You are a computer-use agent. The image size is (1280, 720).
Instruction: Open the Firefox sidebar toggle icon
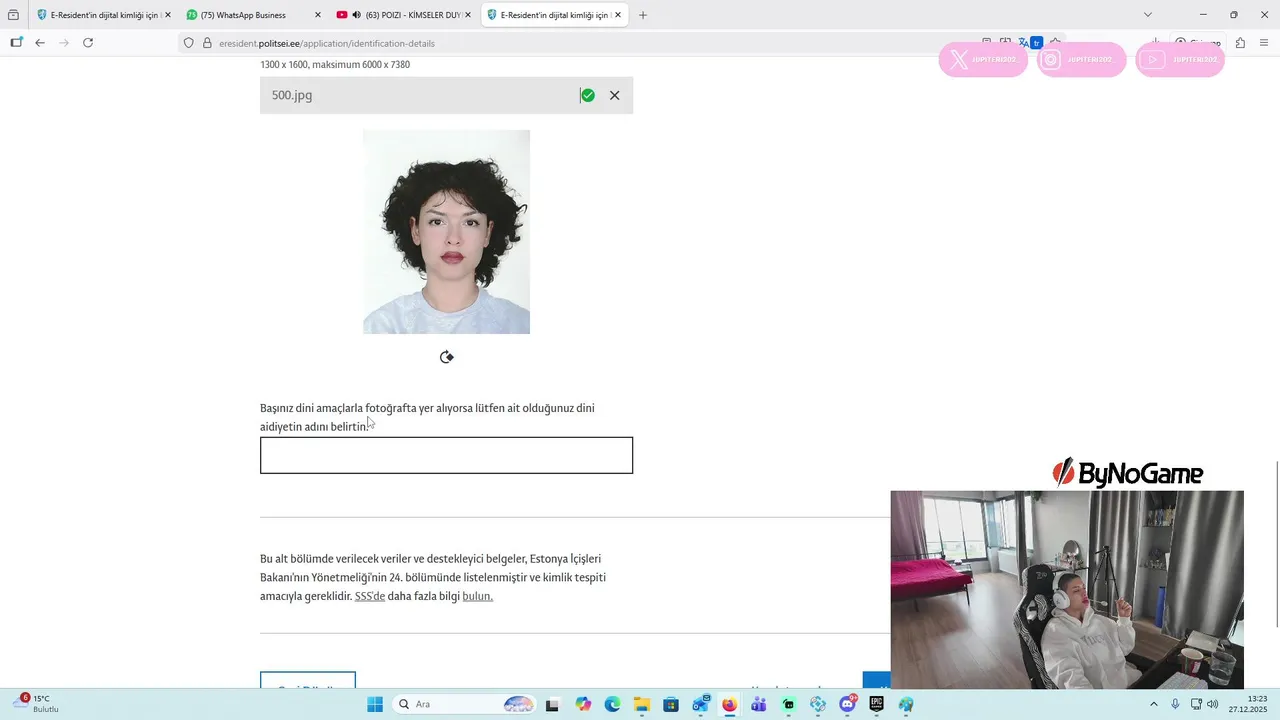[16, 43]
